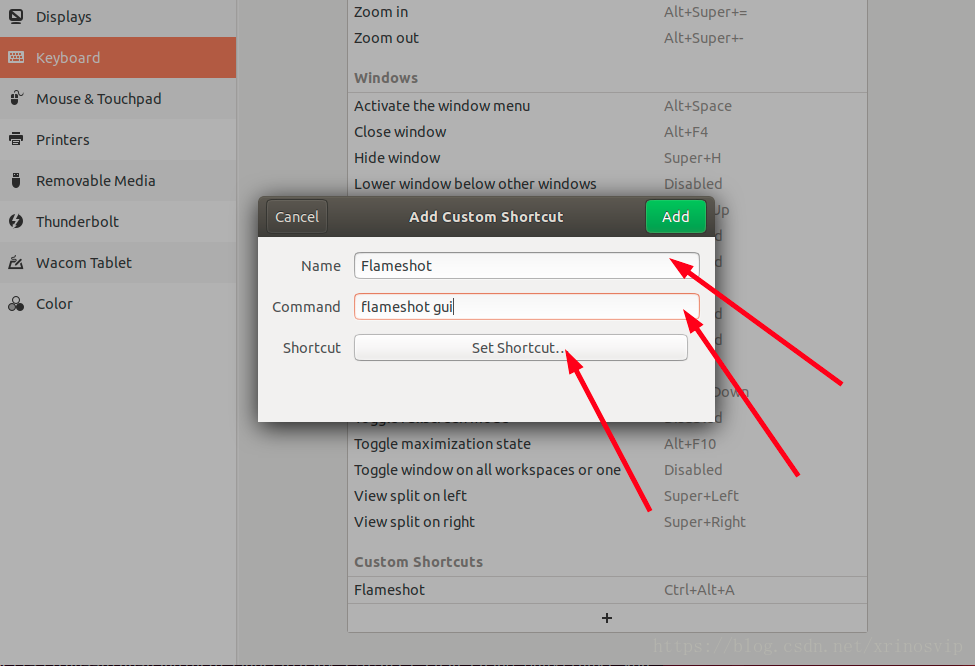Screen dimensions: 975x666
Task: Open Wacom Tablet settings
Action: pyautogui.click(x=118, y=262)
